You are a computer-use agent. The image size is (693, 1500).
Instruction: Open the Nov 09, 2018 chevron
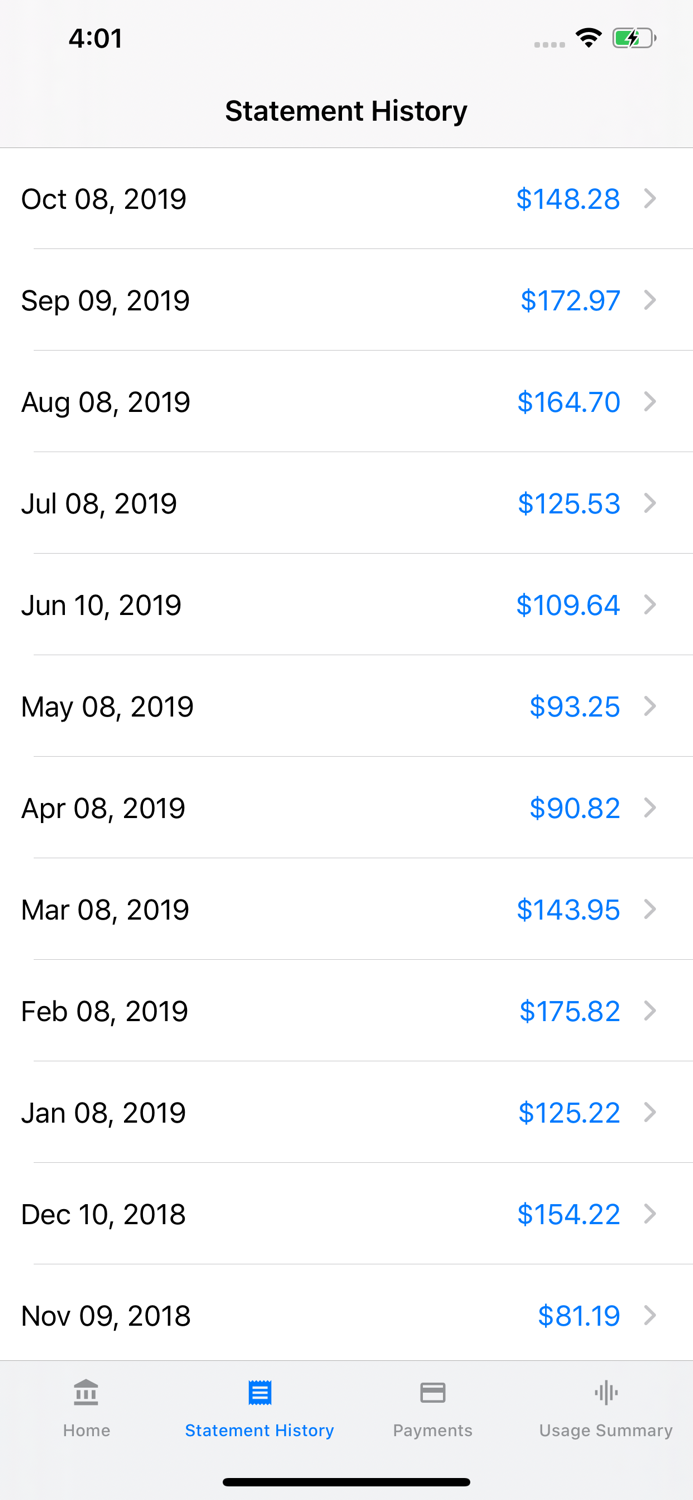click(x=650, y=1315)
